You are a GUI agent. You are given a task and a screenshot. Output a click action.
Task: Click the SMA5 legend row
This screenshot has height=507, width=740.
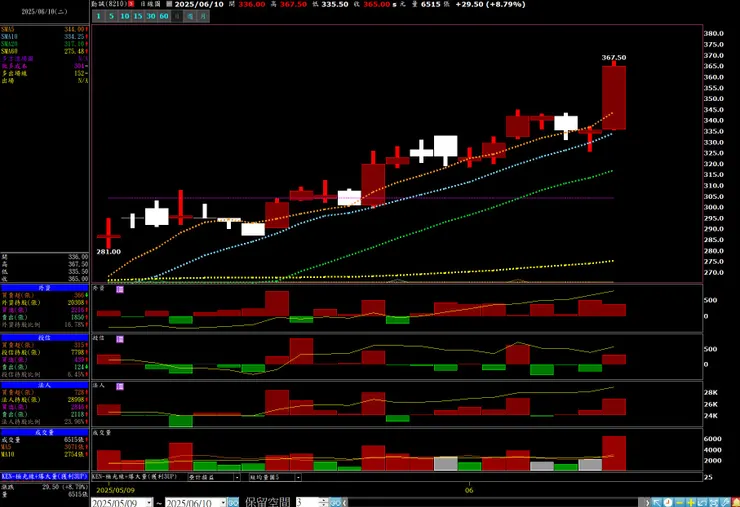tap(44, 29)
